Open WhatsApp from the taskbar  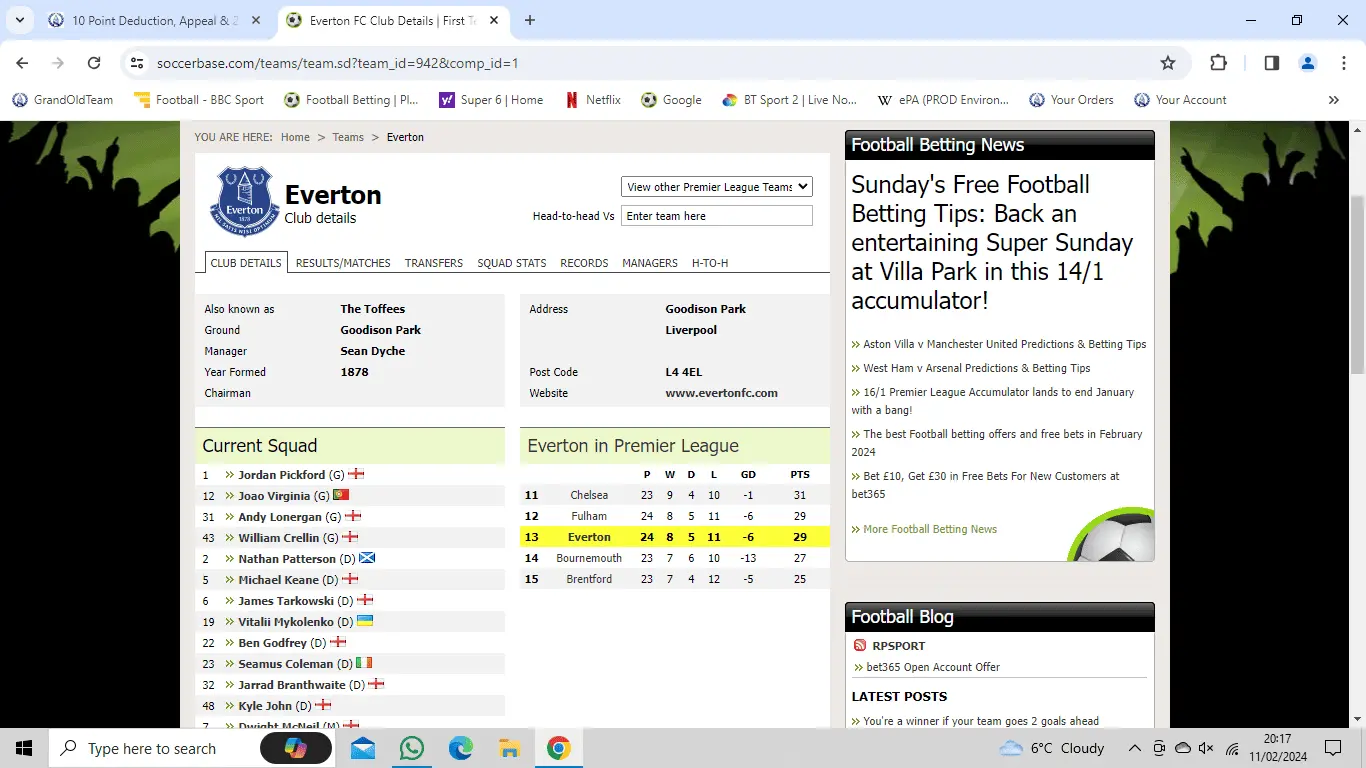(x=411, y=748)
